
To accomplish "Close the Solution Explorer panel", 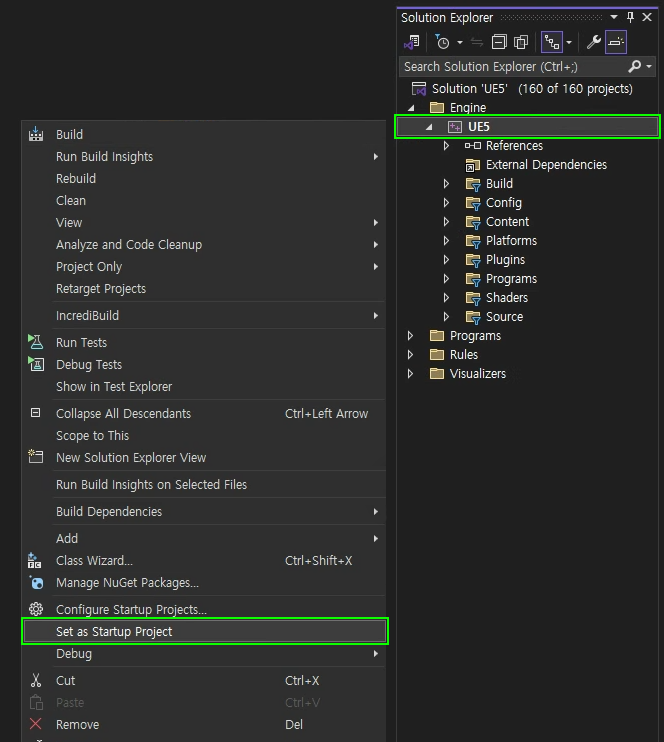I will pyautogui.click(x=647, y=17).
